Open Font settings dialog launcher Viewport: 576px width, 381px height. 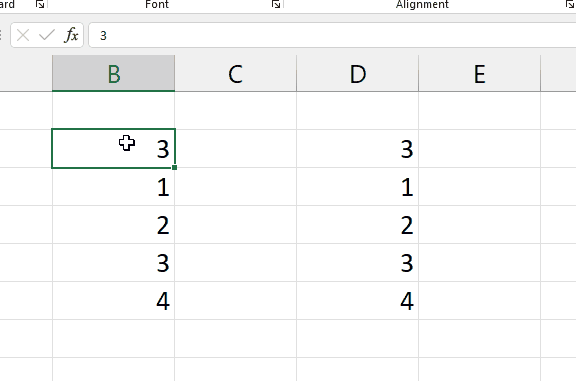[276, 4]
